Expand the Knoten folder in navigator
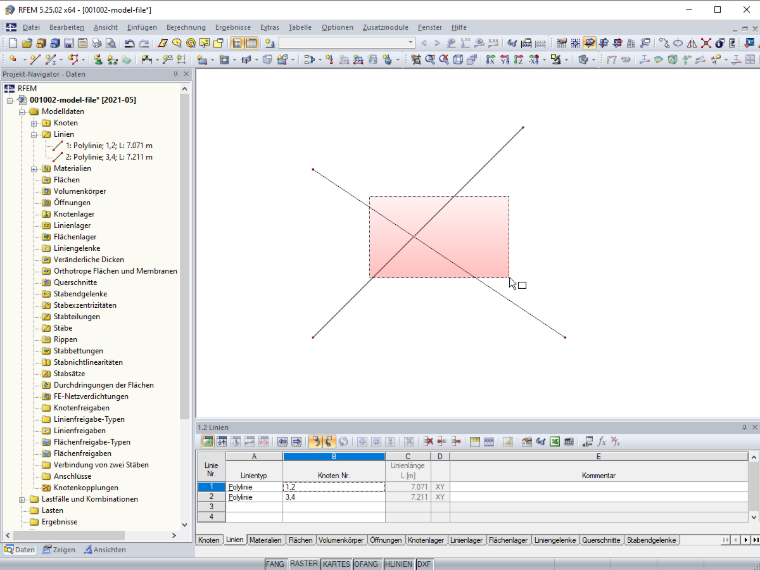The width and height of the screenshot is (760, 570). tap(34, 123)
